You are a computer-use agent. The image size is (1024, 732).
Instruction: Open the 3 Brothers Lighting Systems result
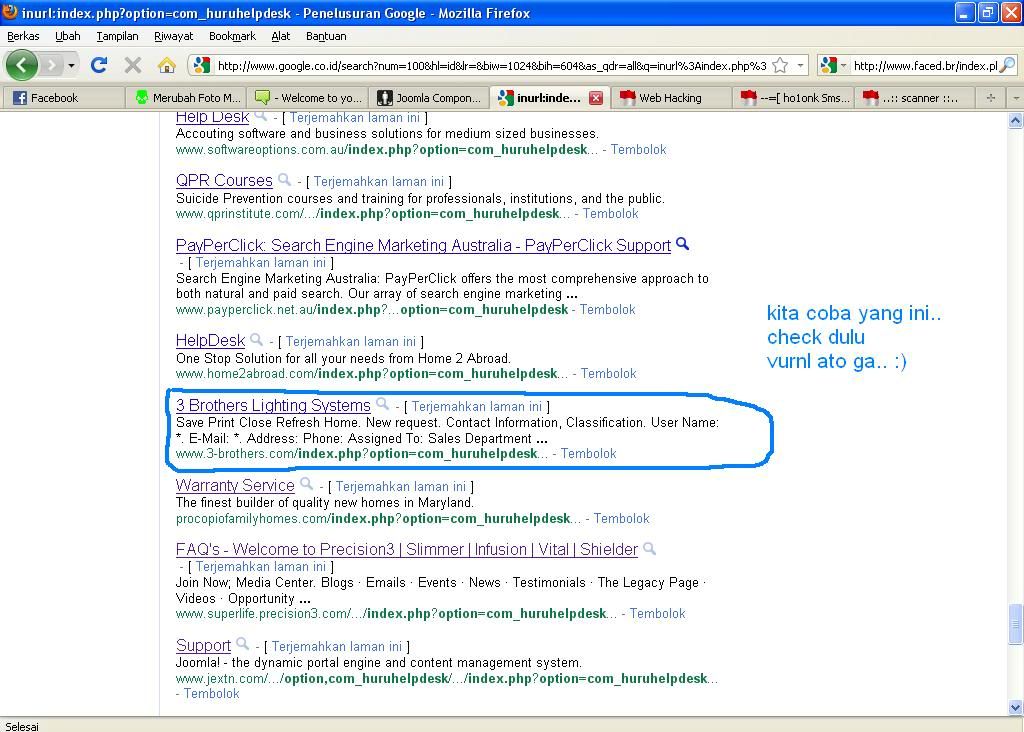tap(273, 405)
